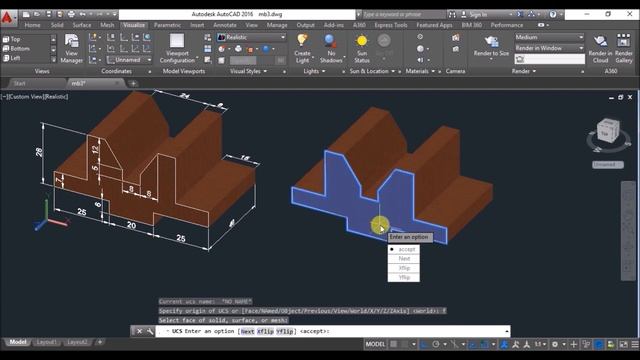Expand the Sun & Location panel

click(x=372, y=71)
